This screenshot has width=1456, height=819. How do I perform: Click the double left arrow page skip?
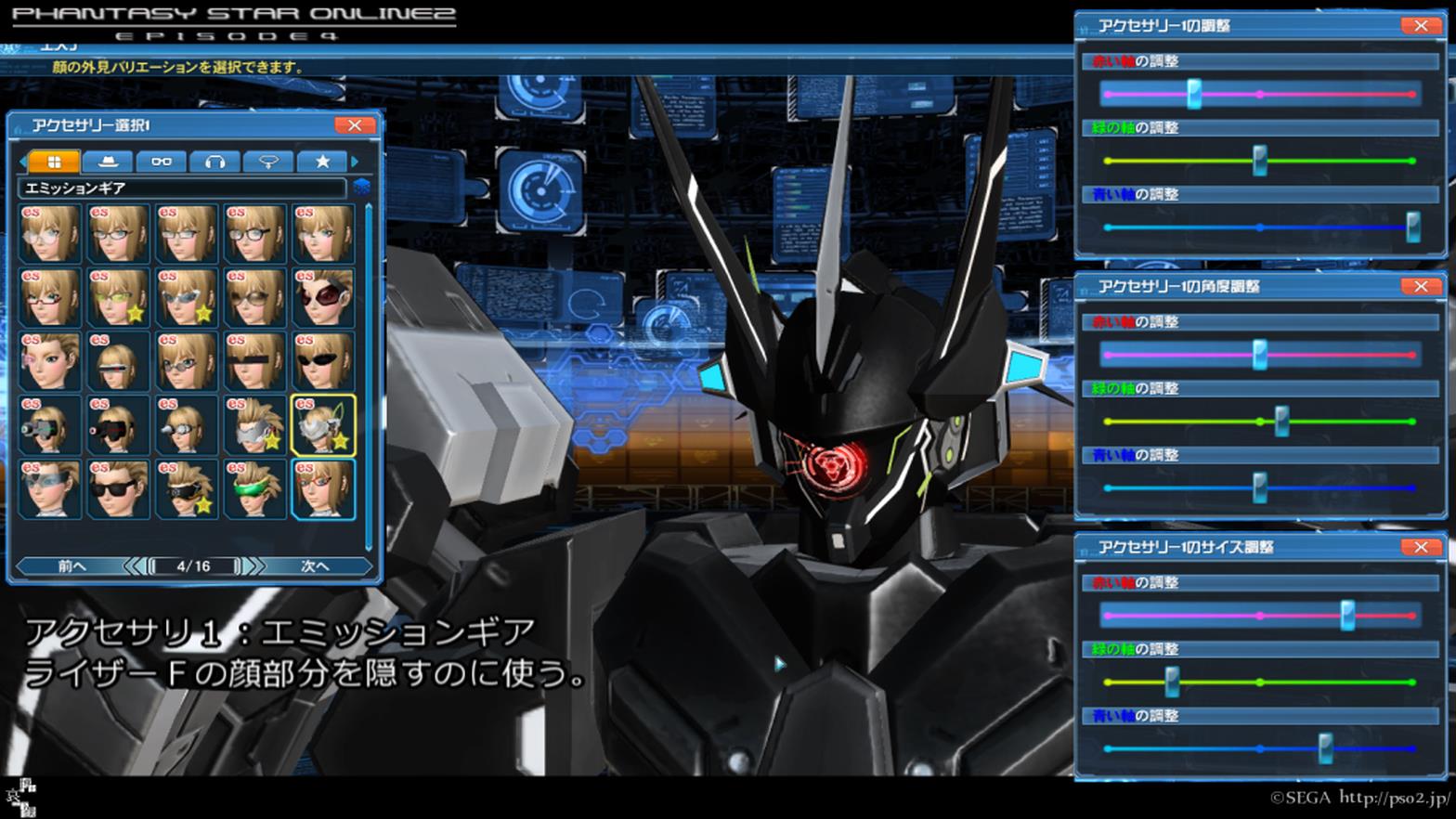coord(135,565)
